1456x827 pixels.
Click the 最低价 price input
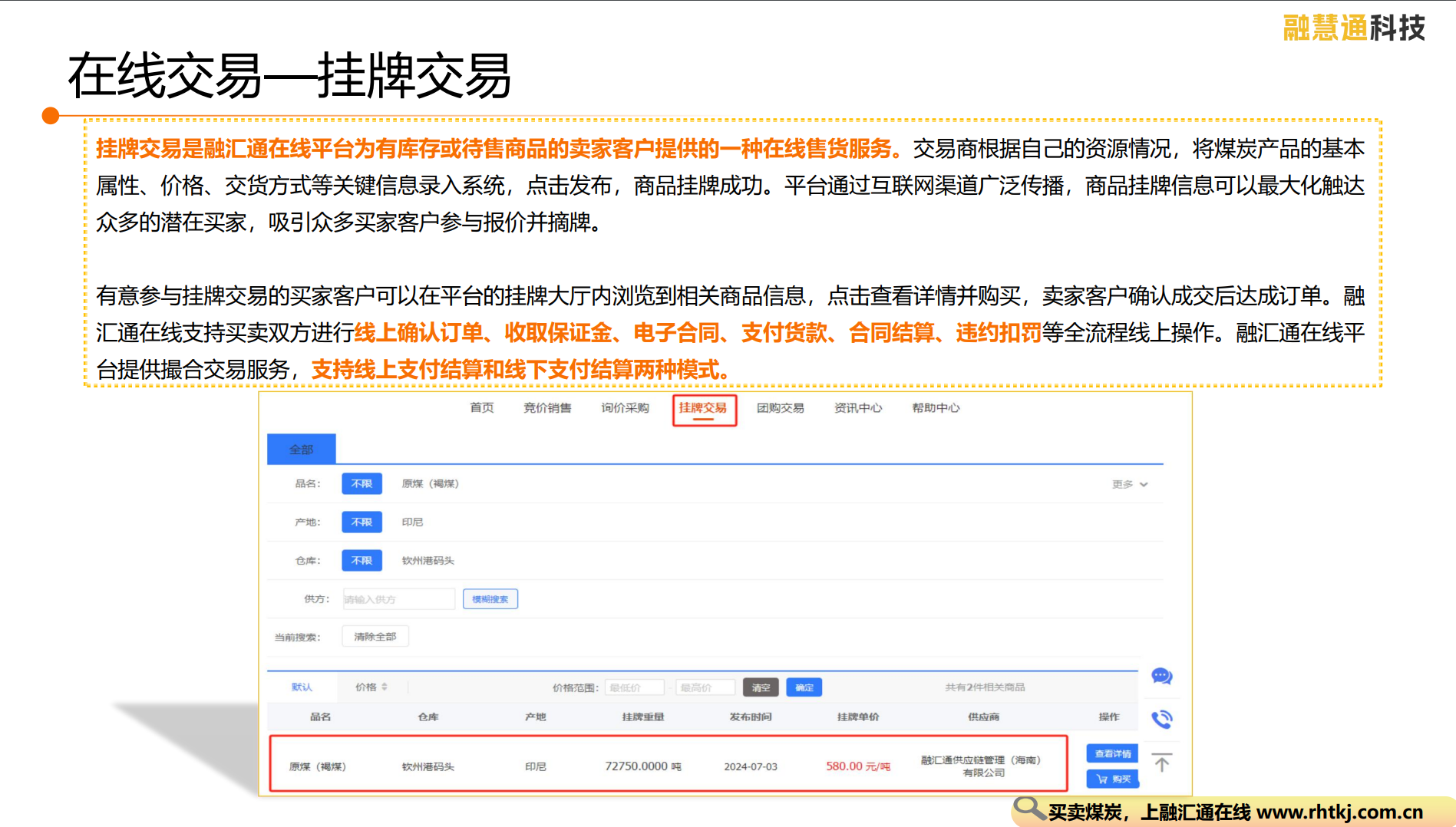point(635,687)
